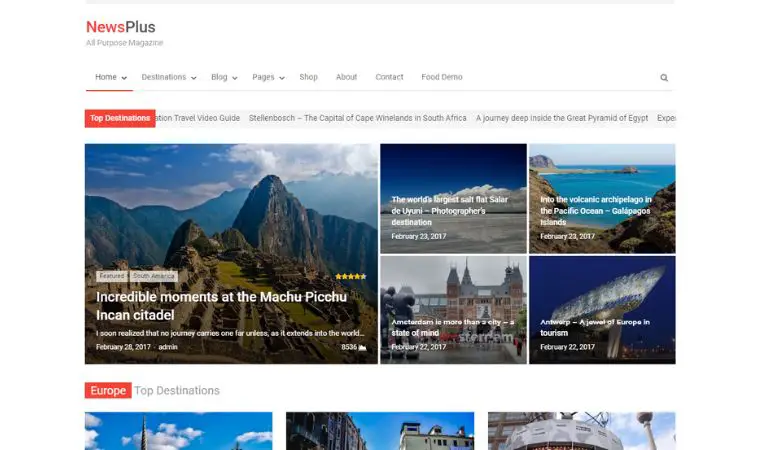
Task: Open the Great Pyramid of Egypt ticker headline
Action: tap(562, 118)
